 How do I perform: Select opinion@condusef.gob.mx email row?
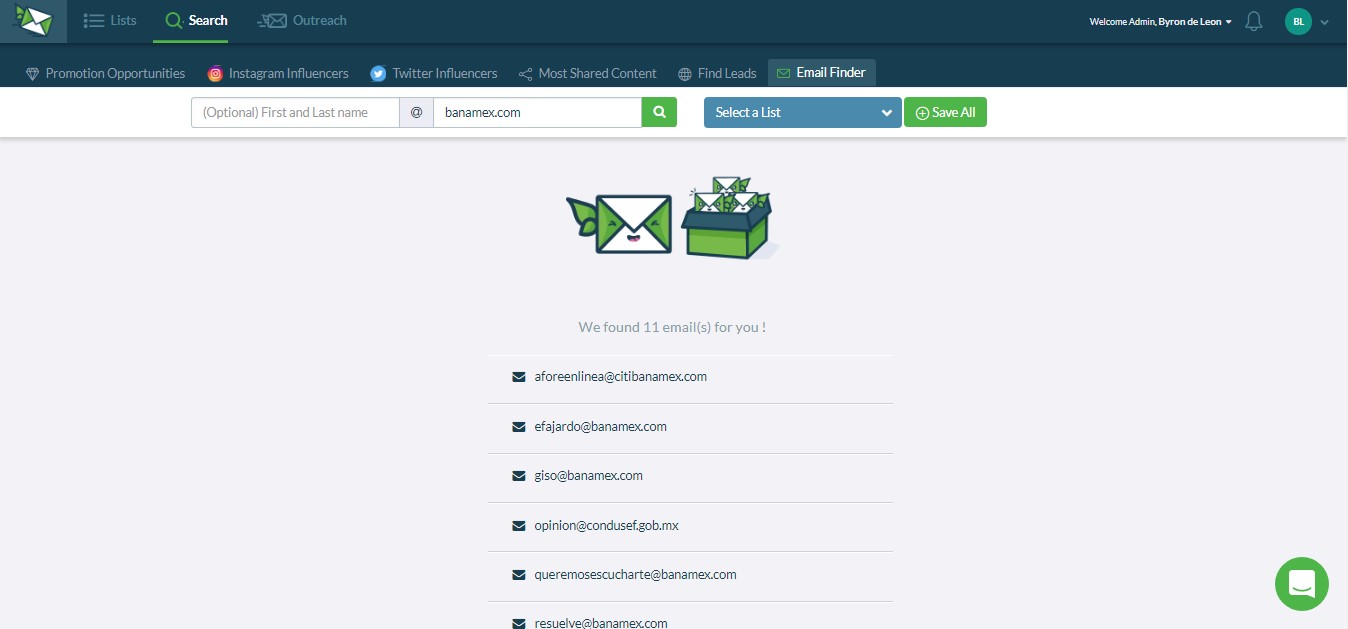pyautogui.click(x=690, y=526)
